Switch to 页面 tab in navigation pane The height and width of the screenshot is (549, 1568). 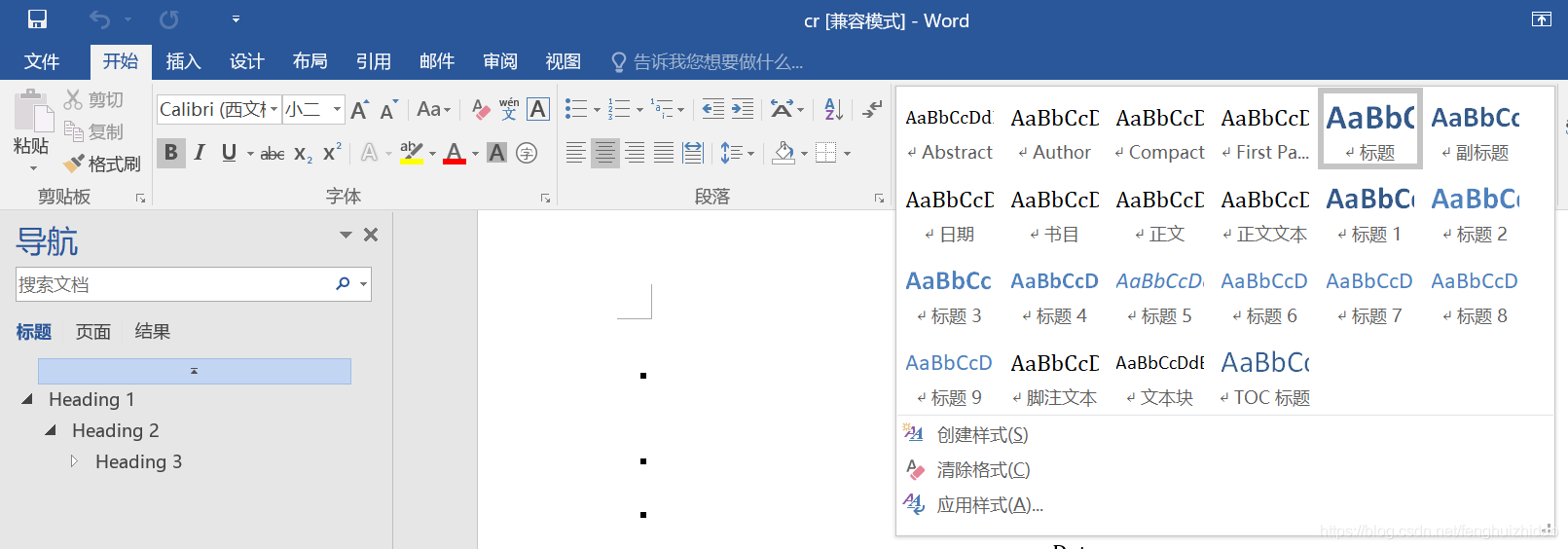93,332
